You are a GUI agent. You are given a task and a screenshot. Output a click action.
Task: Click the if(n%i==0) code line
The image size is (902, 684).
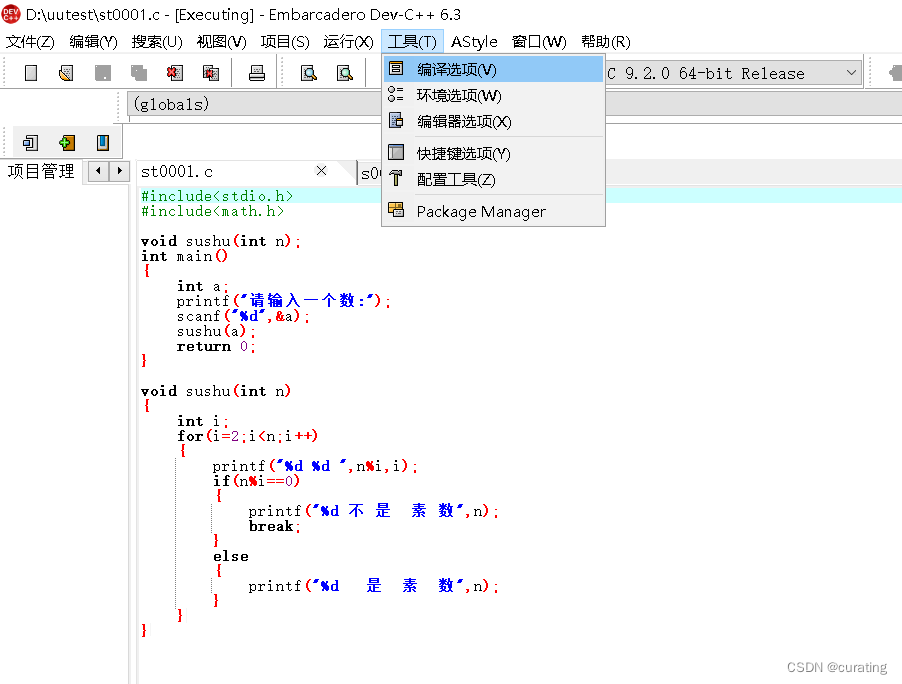pos(256,480)
